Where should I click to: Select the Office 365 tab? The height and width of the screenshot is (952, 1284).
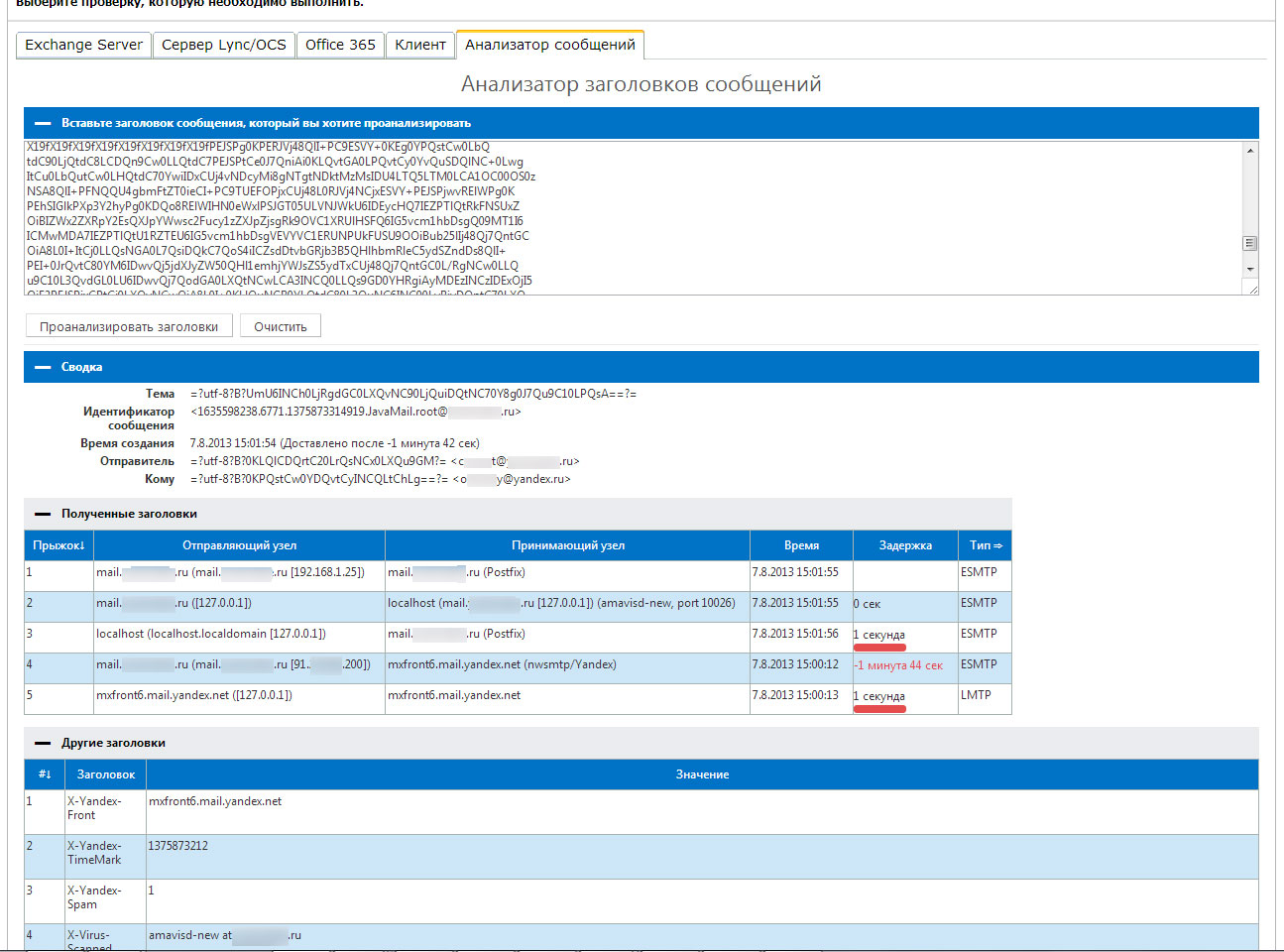click(x=340, y=45)
